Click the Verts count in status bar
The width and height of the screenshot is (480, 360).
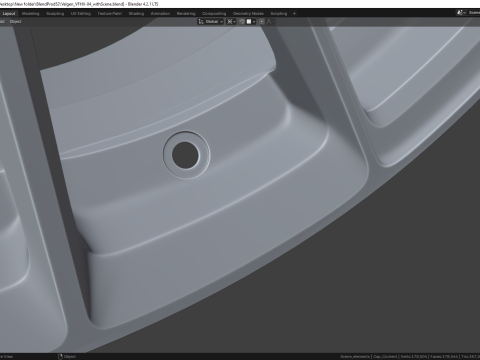(414, 357)
